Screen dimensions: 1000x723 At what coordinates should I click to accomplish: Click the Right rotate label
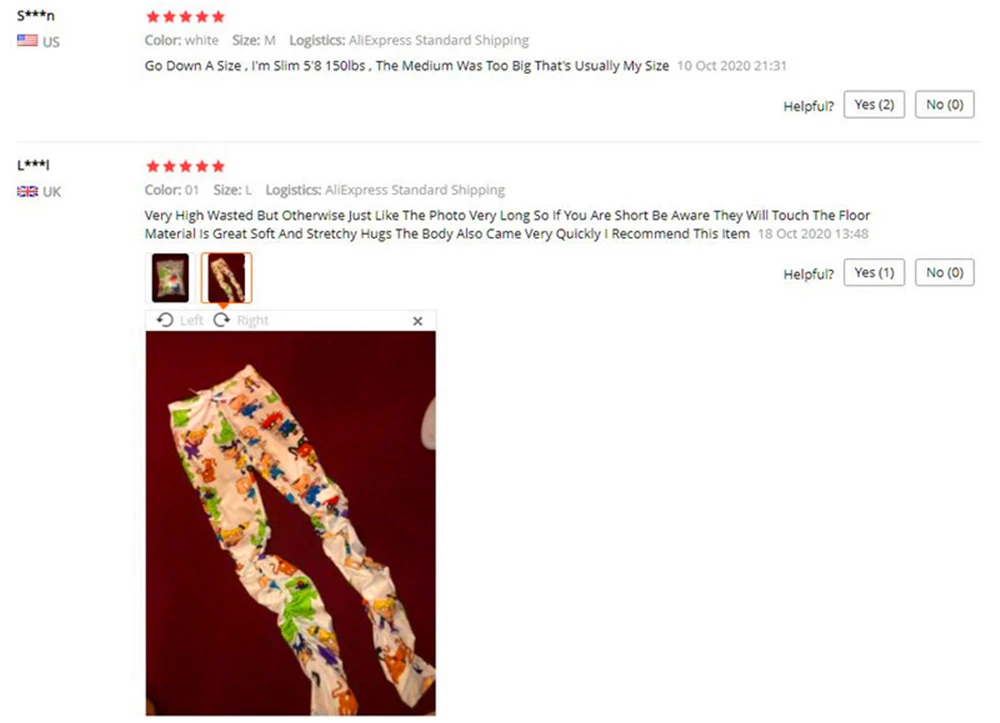point(253,320)
